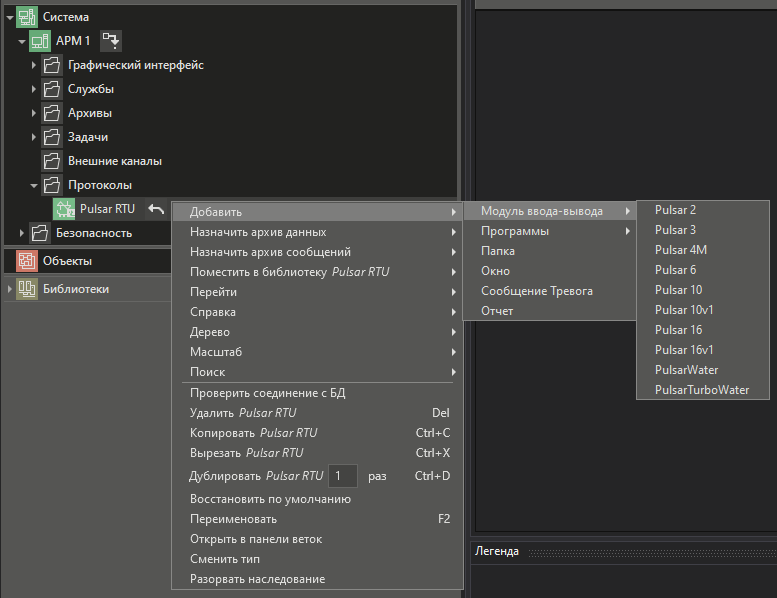
Task: Click the APM 1 workstation icon
Action: 40,41
